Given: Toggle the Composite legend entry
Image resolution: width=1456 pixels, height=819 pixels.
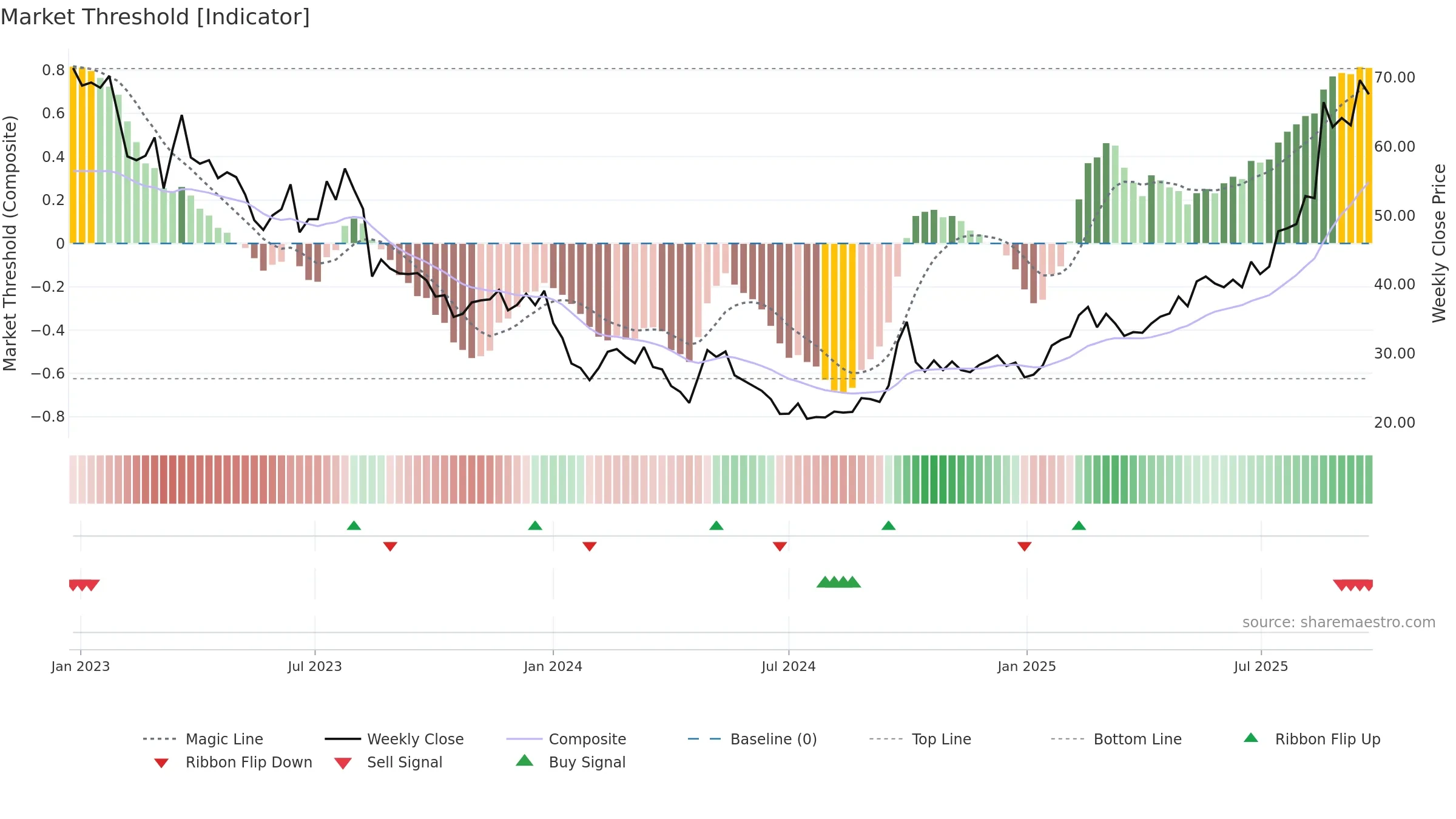Looking at the screenshot, I should click(566, 739).
